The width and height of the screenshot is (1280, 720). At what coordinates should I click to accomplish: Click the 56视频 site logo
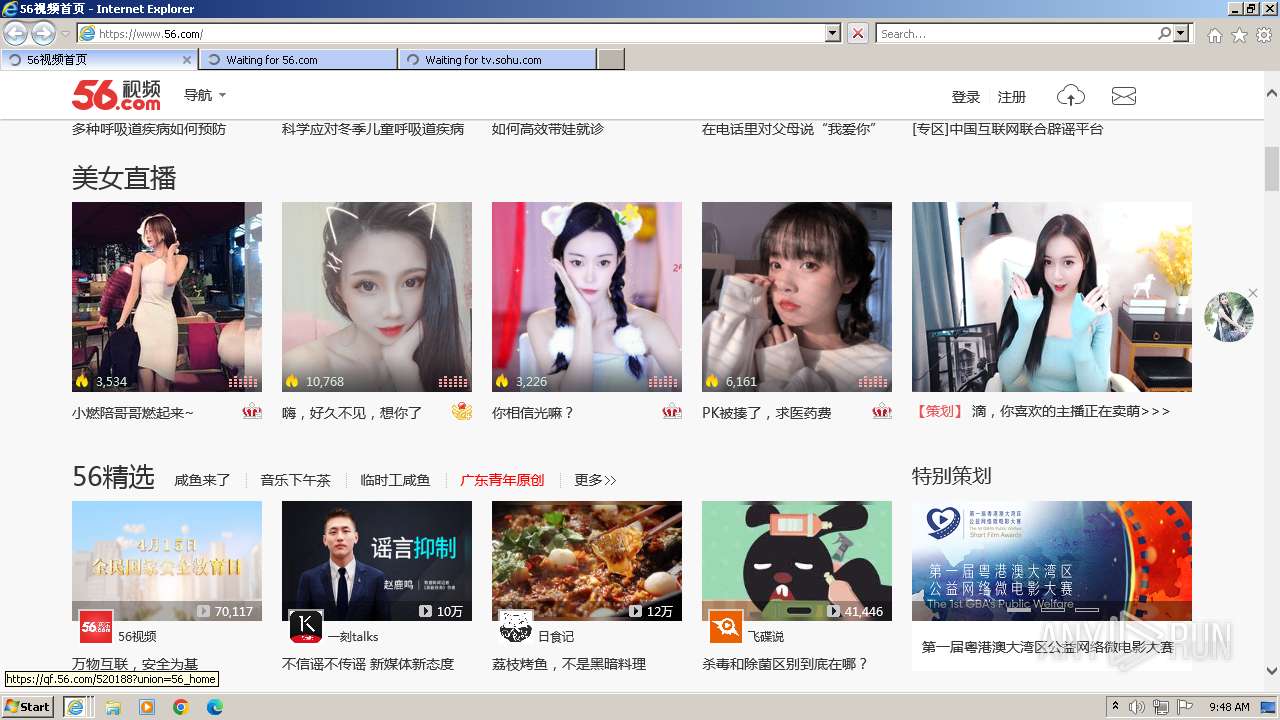[116, 95]
